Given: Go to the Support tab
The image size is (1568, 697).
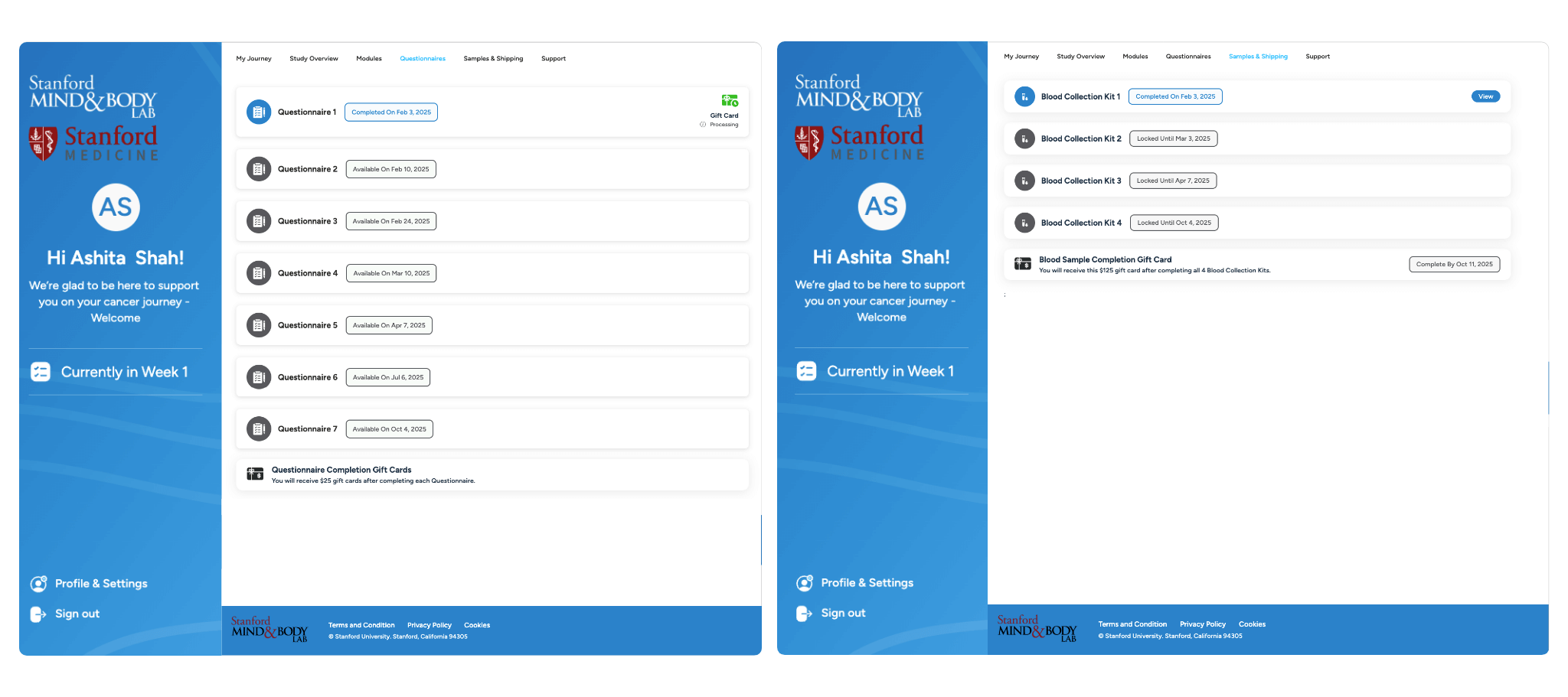Looking at the screenshot, I should coord(554,58).
